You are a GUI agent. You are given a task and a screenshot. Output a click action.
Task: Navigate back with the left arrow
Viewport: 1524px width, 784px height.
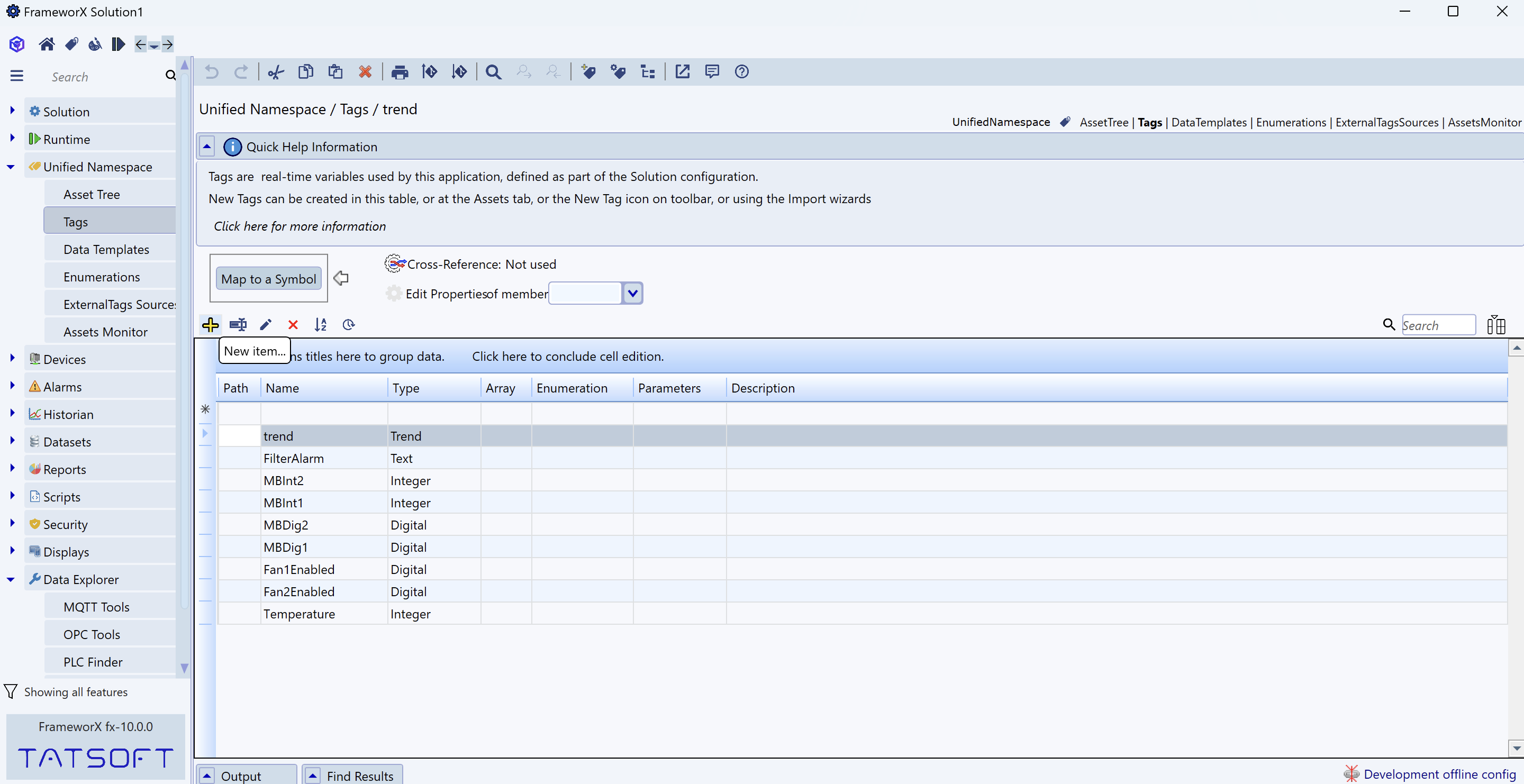pyautogui.click(x=140, y=44)
